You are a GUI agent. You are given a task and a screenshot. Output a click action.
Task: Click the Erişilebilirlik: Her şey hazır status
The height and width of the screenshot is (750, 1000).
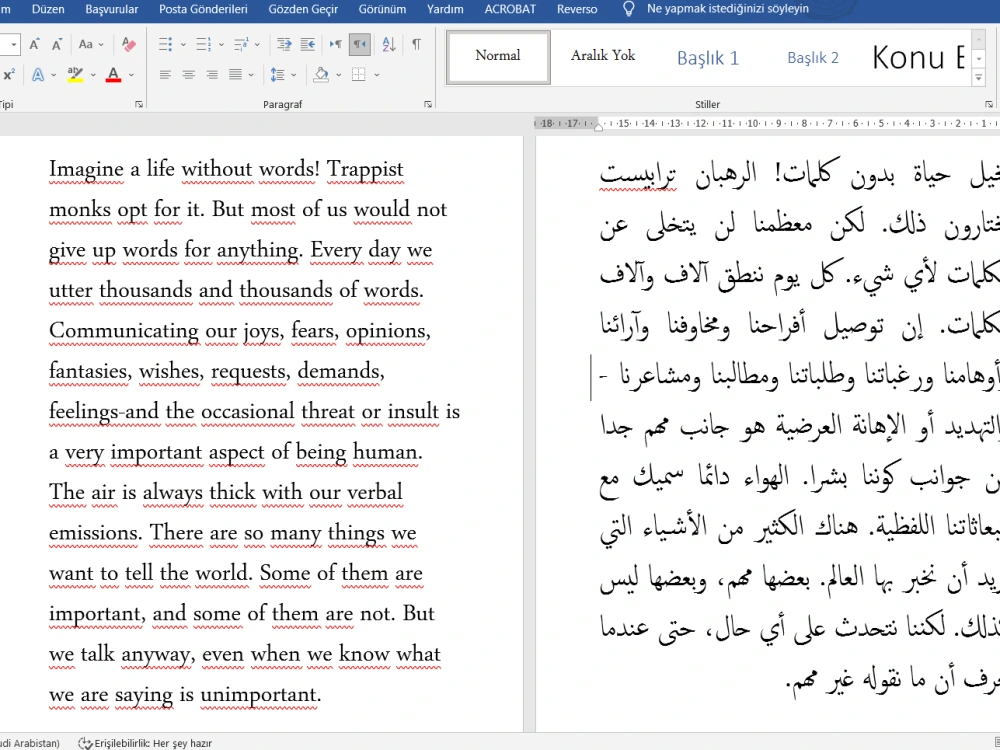[x=153, y=743]
